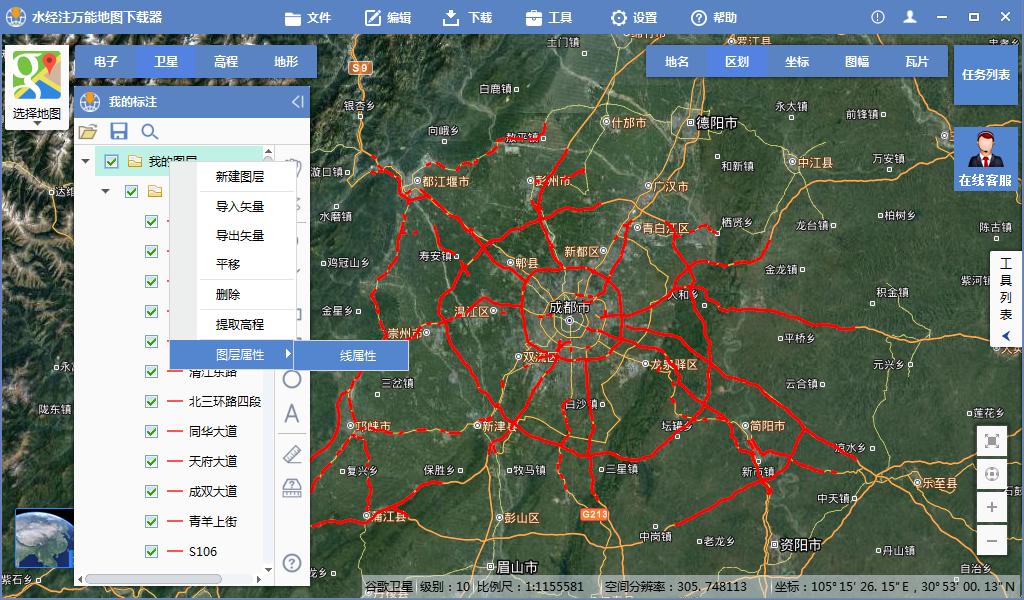This screenshot has height=600, width=1024.
Task: Zoom in using the plus button
Action: (x=993, y=505)
